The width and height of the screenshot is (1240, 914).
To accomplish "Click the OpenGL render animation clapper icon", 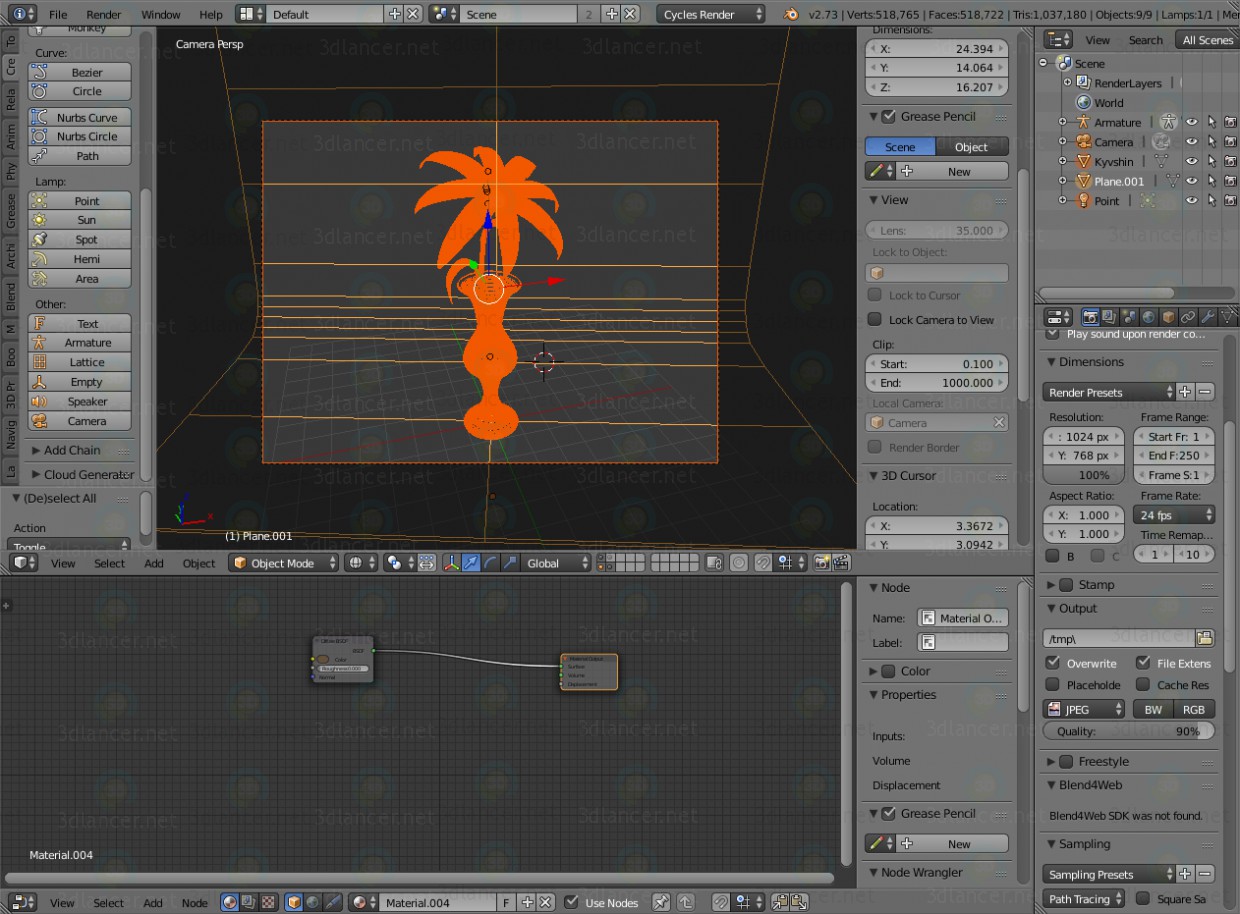I will [x=841, y=563].
